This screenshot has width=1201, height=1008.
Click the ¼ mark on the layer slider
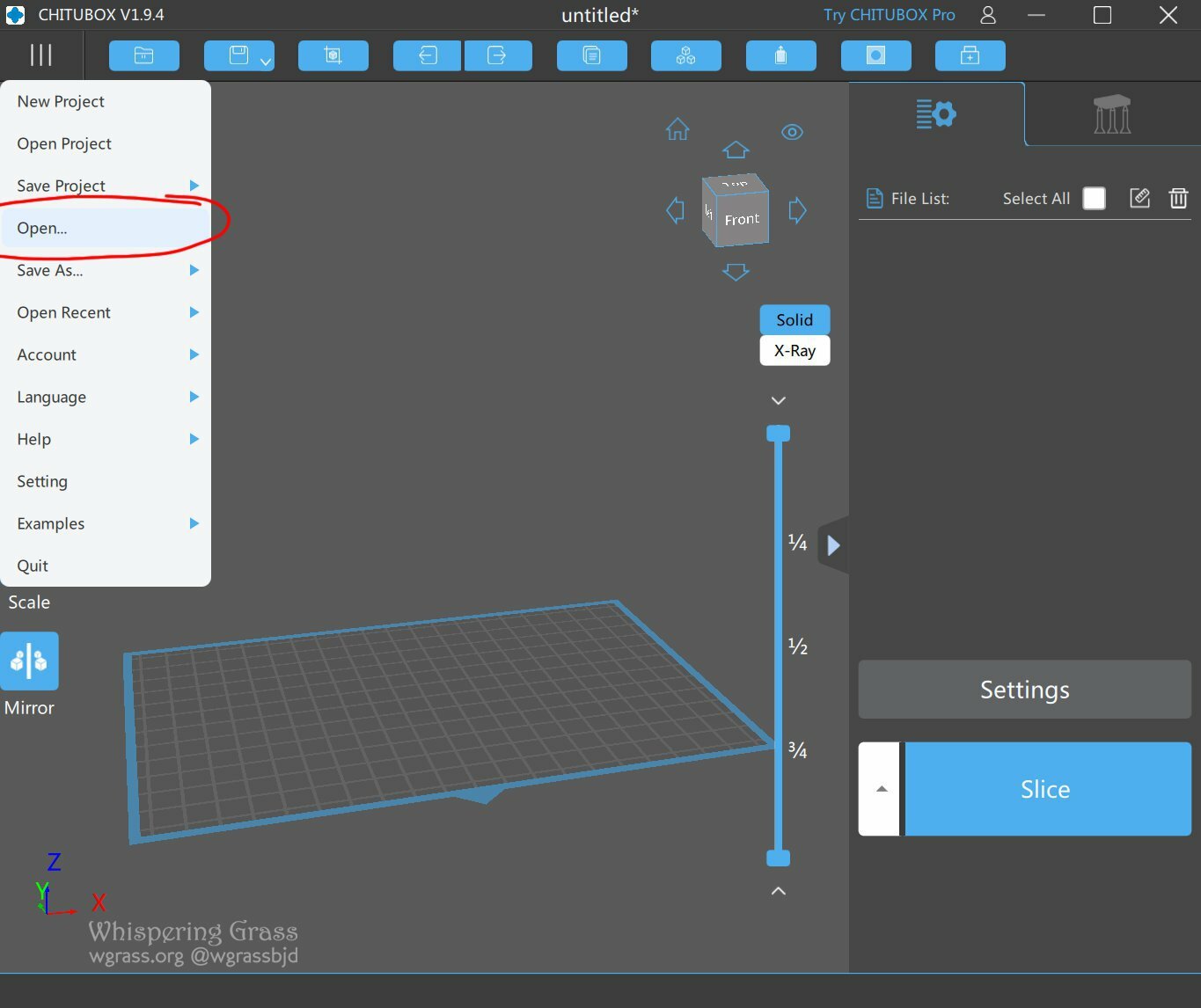pyautogui.click(x=797, y=543)
